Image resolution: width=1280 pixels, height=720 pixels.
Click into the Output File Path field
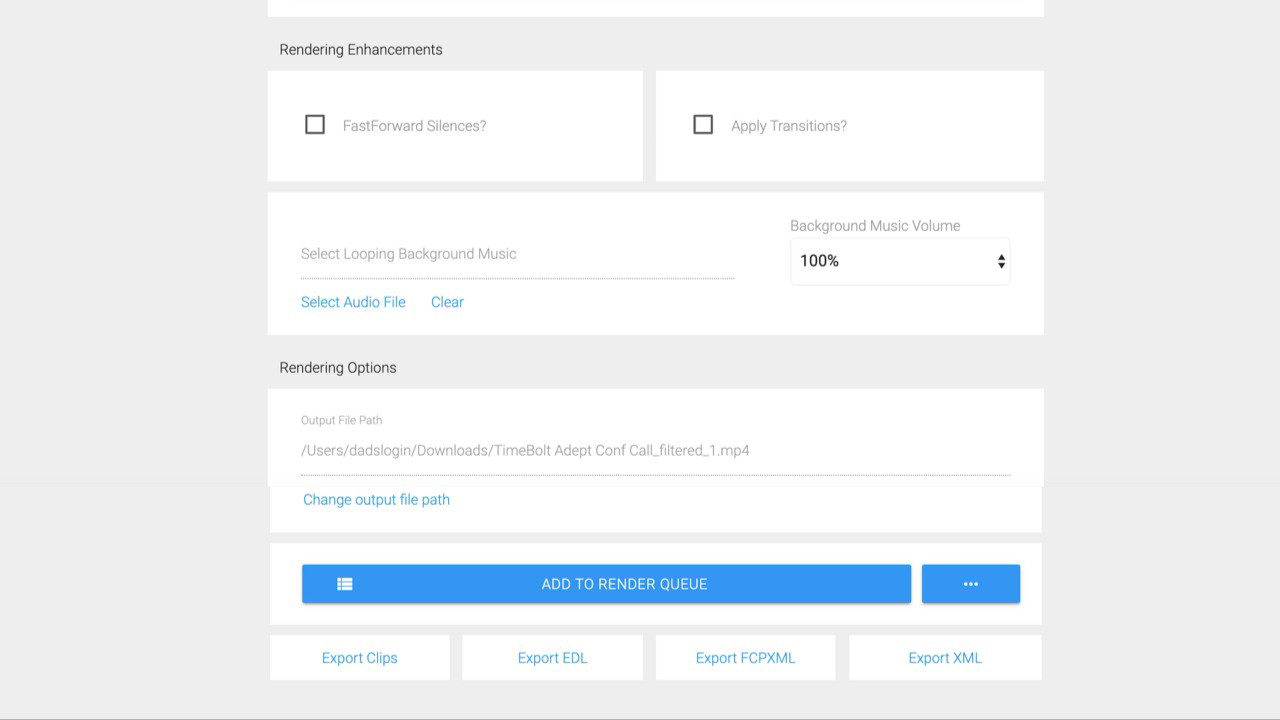pos(655,451)
